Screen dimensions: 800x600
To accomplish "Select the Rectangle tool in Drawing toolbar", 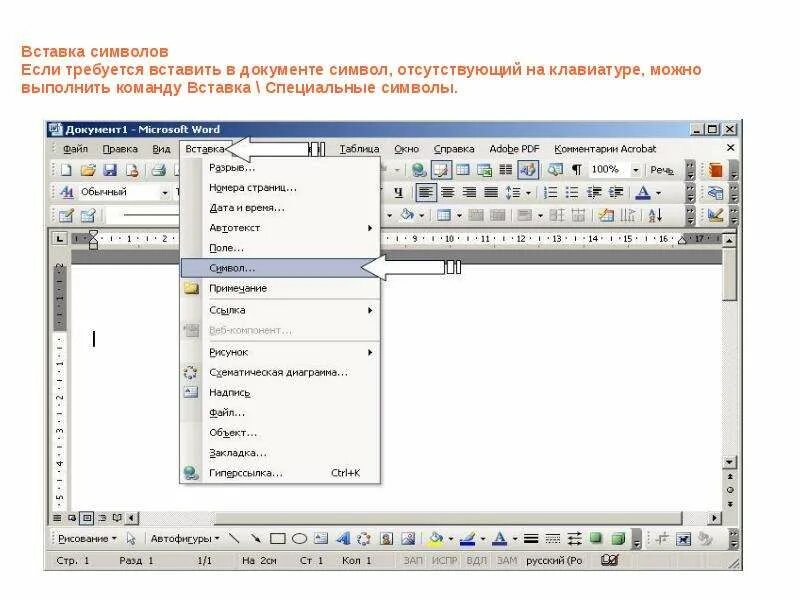I will click(278, 539).
